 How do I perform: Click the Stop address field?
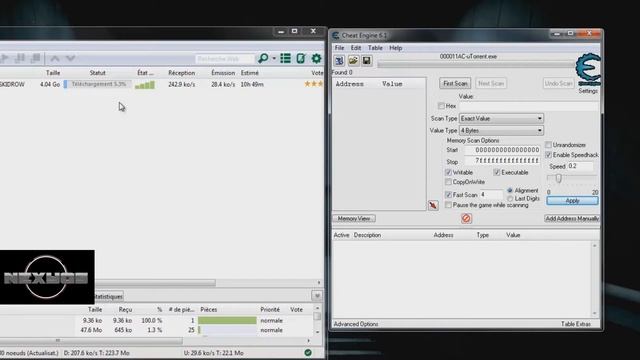tap(502, 161)
